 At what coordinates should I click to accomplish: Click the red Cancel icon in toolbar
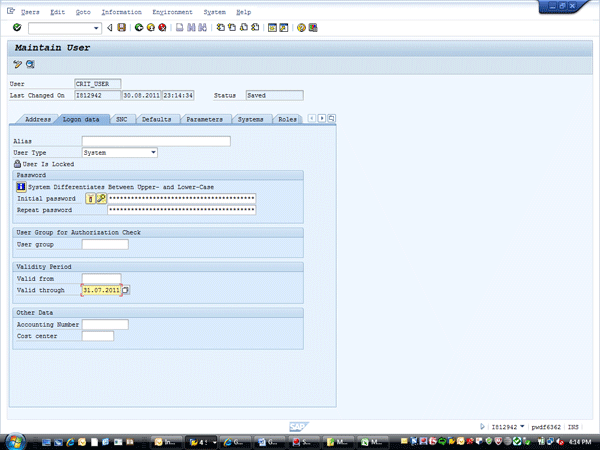[161, 27]
